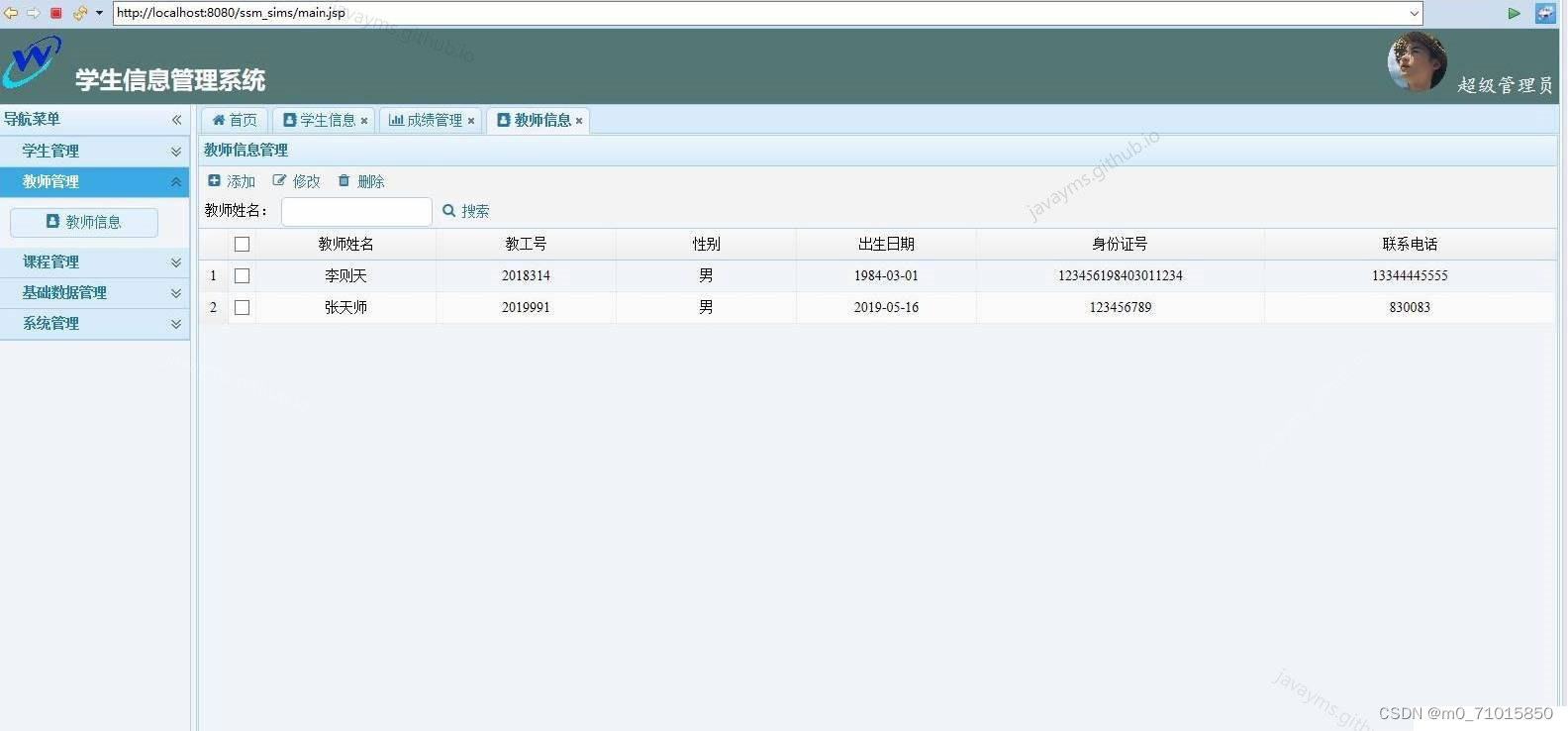Check the checkbox for 张天师 row
The width and height of the screenshot is (1568, 731).
242,307
